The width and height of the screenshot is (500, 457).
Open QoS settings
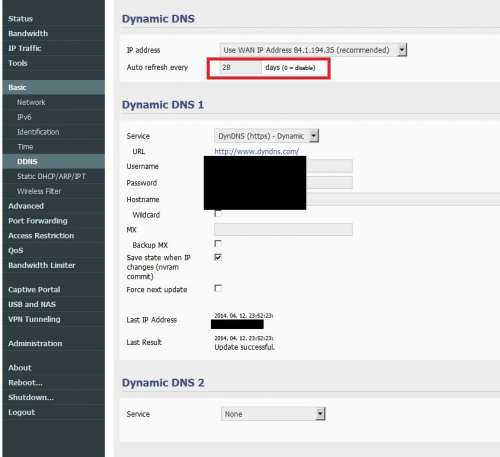click(x=16, y=250)
